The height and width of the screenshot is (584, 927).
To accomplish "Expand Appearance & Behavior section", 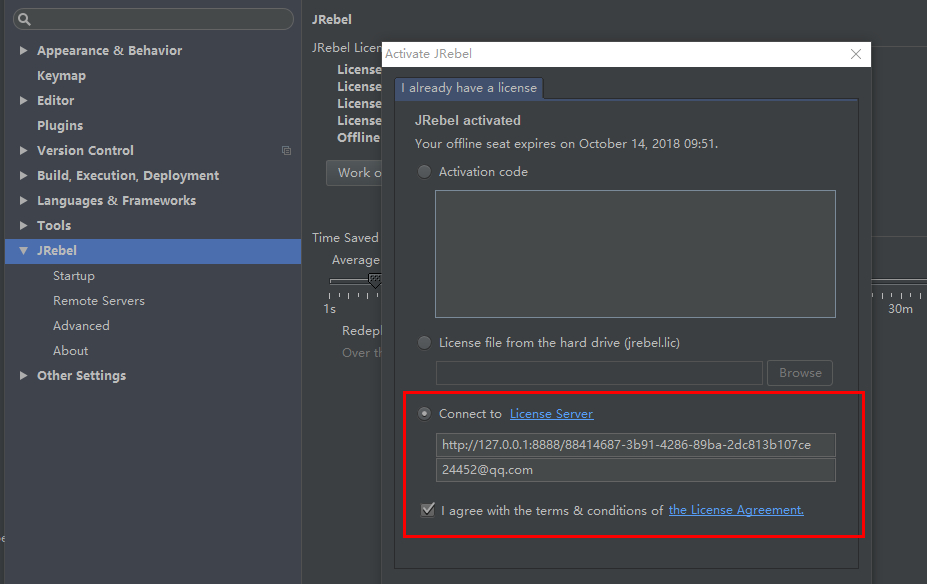I will click(x=23, y=51).
